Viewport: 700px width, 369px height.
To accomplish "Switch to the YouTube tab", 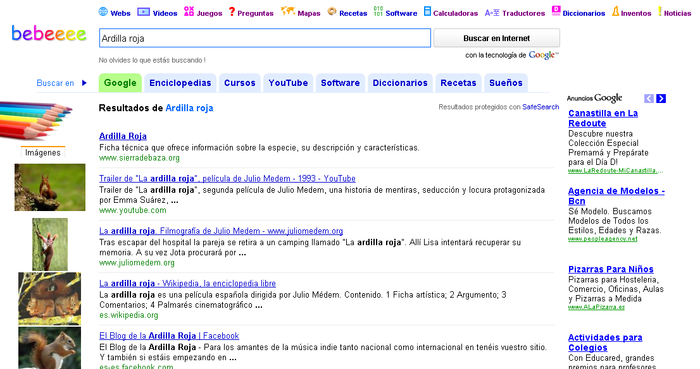I will (288, 83).
